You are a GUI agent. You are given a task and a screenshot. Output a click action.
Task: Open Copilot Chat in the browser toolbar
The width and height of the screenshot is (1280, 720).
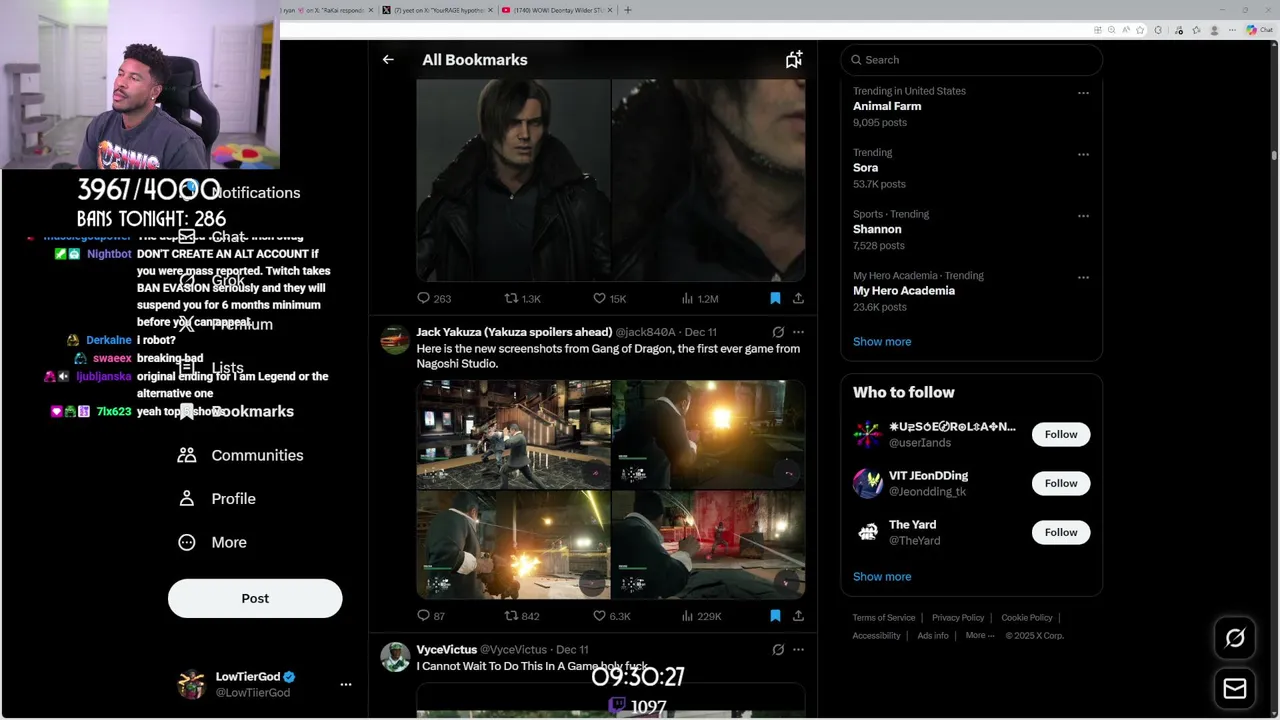click(x=1259, y=30)
